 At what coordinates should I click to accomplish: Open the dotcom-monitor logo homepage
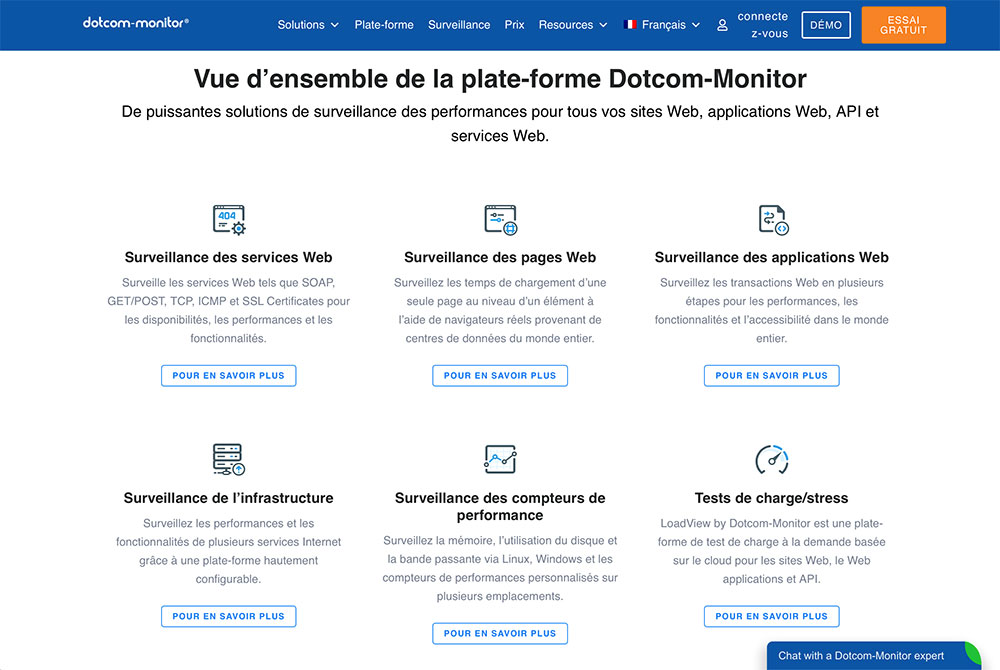pos(136,23)
